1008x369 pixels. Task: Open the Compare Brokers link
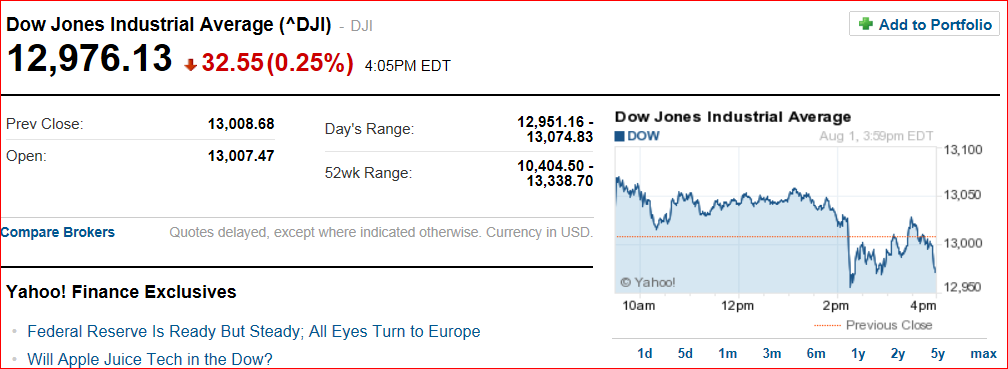click(x=58, y=232)
